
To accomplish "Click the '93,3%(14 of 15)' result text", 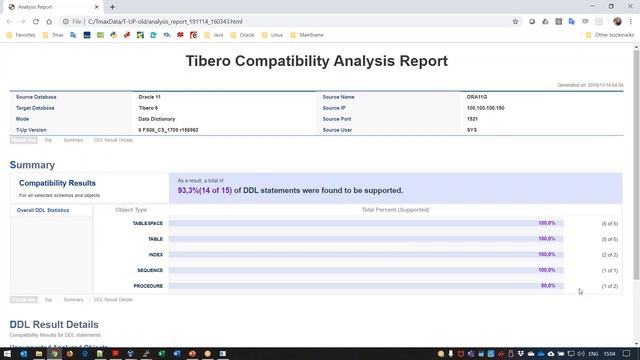I will (204, 191).
